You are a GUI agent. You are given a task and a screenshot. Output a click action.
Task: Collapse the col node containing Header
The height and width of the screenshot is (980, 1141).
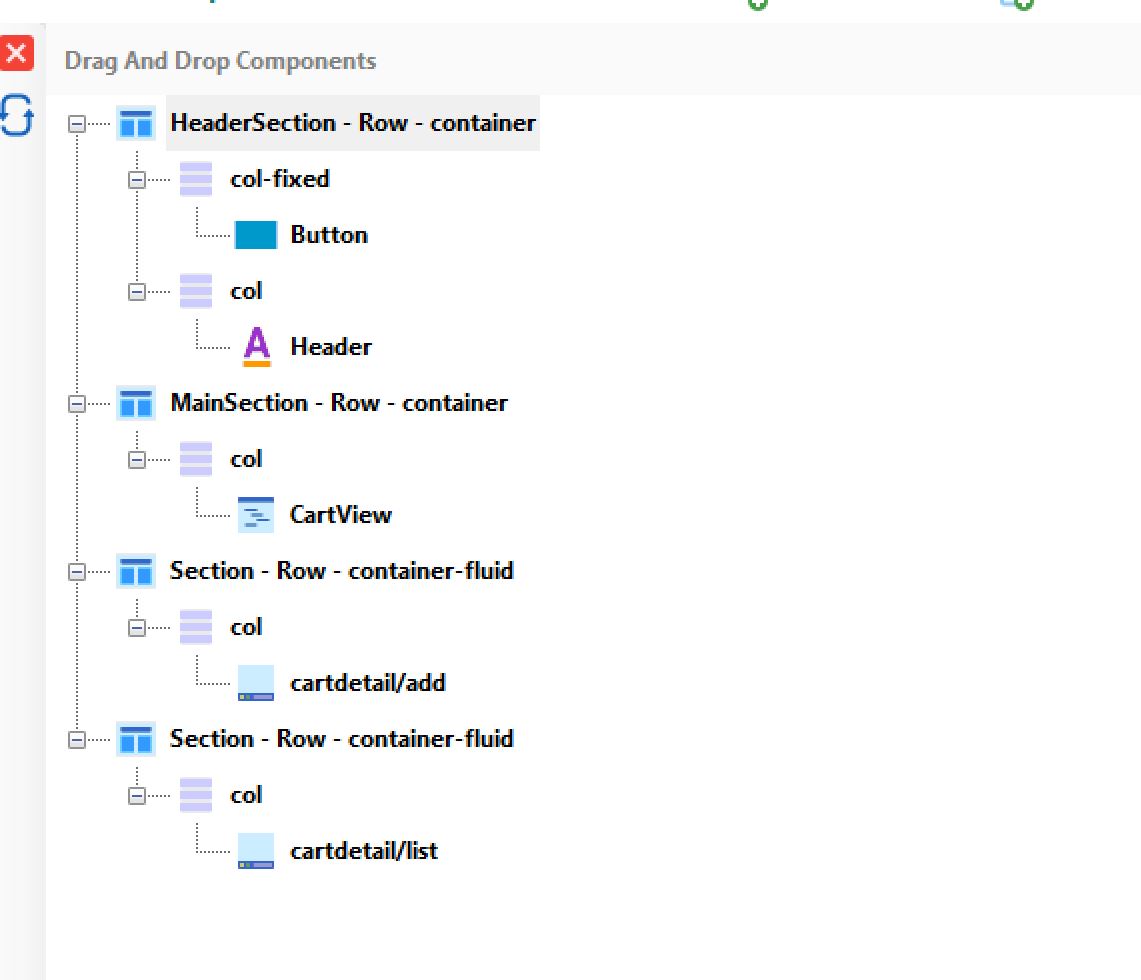(137, 292)
